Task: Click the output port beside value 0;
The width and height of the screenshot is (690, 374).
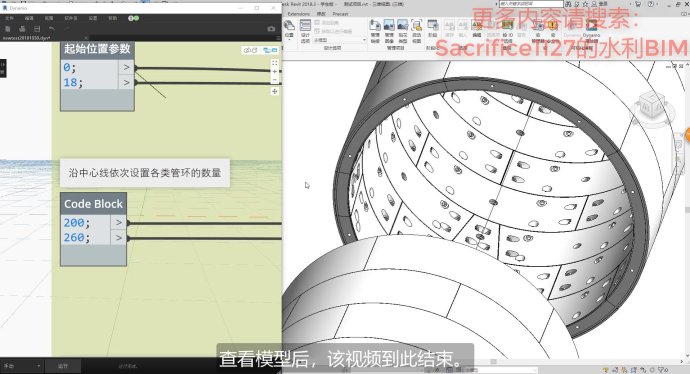Action: [126, 67]
